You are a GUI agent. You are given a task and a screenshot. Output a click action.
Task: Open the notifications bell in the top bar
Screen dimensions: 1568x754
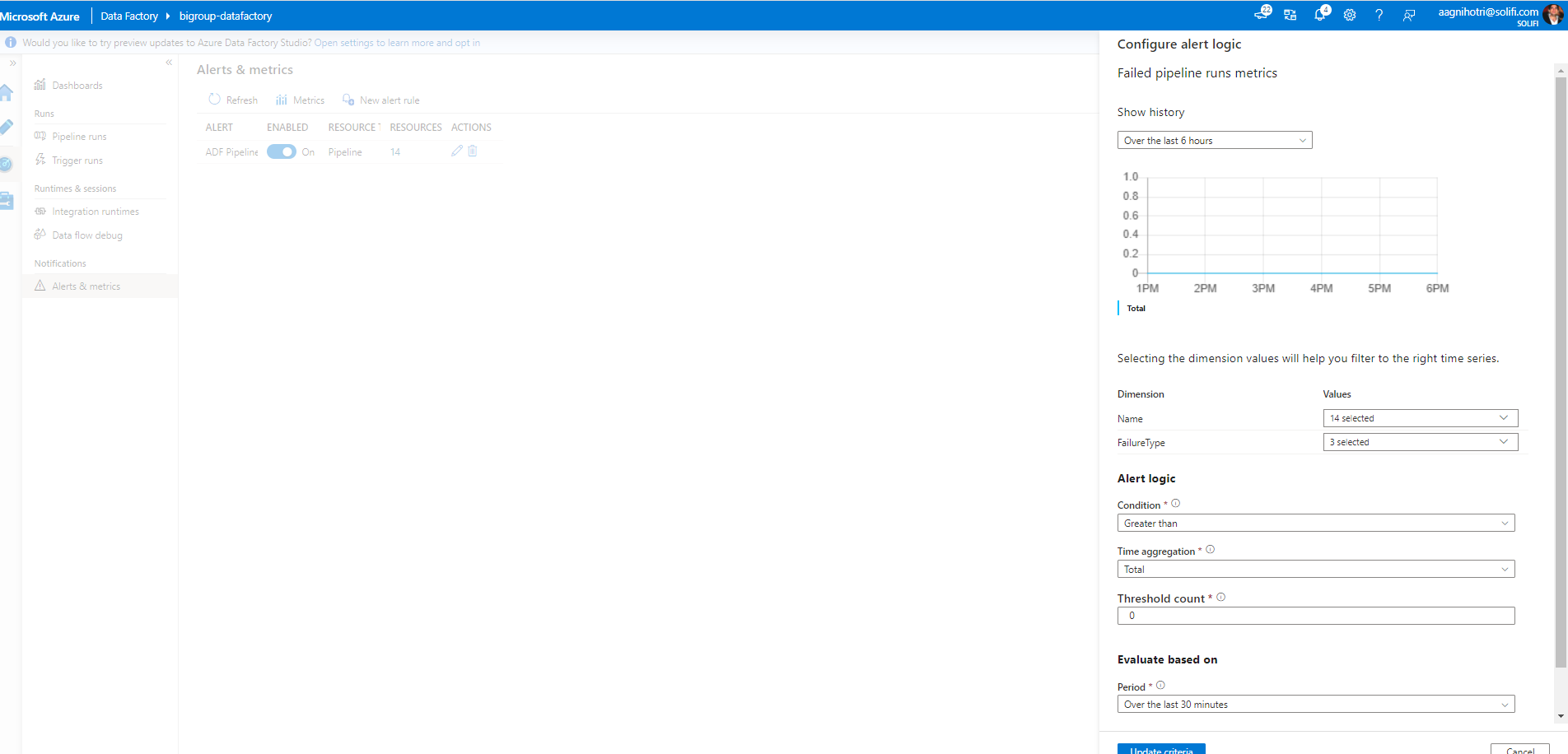click(1319, 15)
